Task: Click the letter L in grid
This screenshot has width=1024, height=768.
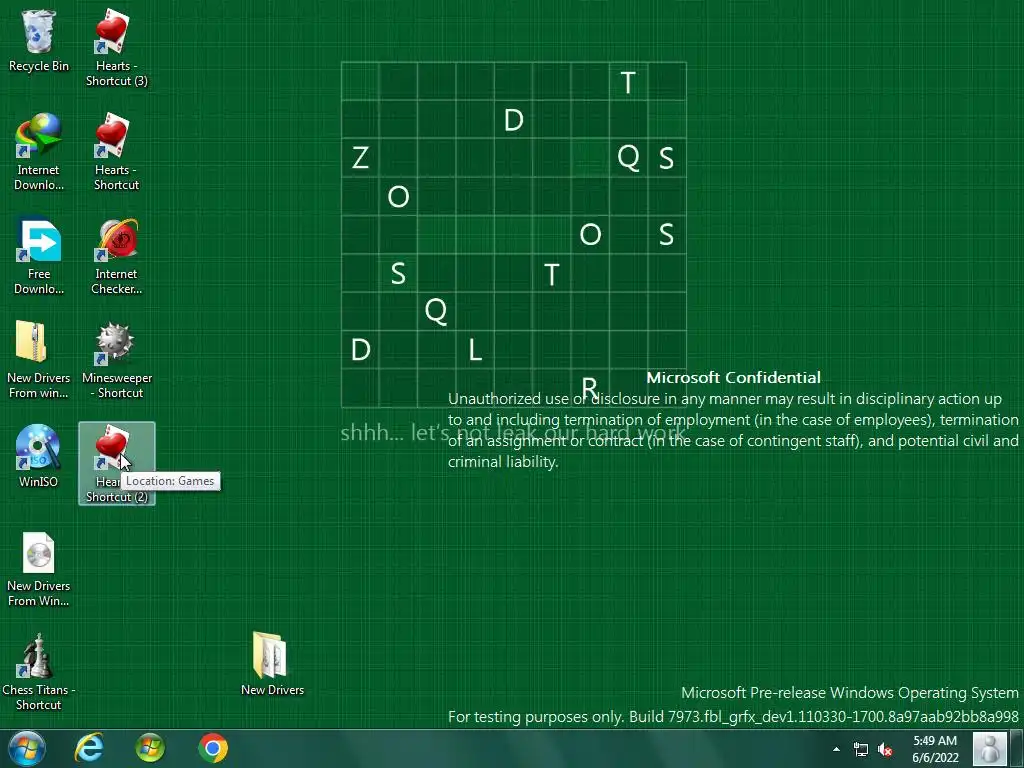Action: point(475,350)
